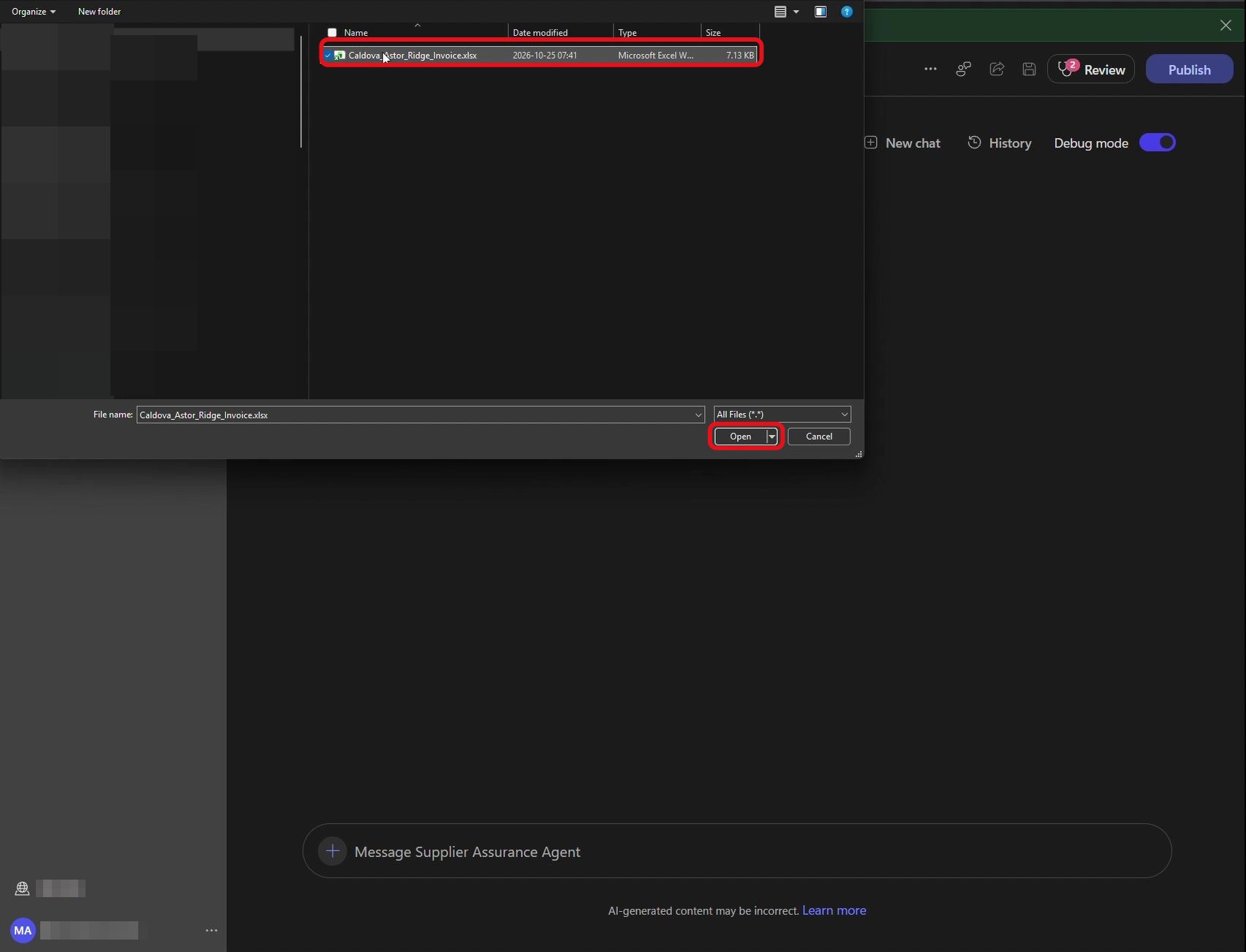Follow the Learn more link
Image resolution: width=1246 pixels, height=952 pixels.
[834, 910]
